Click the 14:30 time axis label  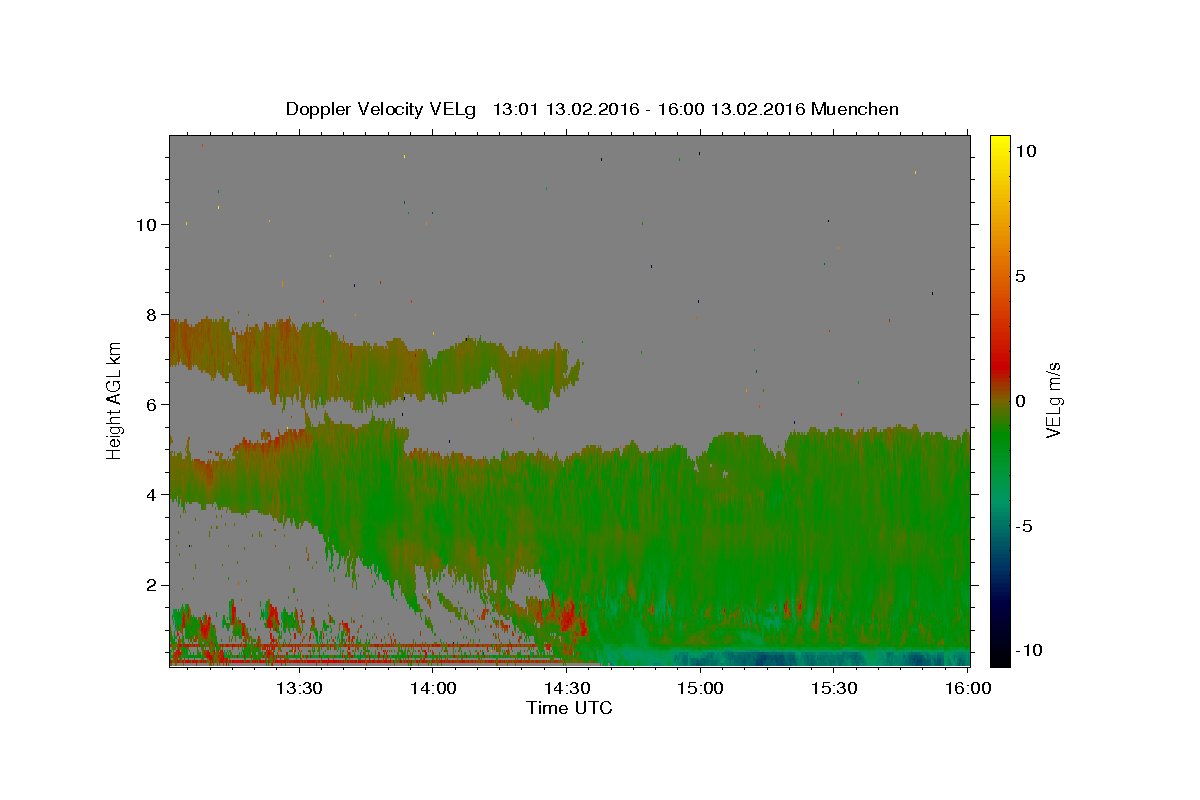coord(567,688)
